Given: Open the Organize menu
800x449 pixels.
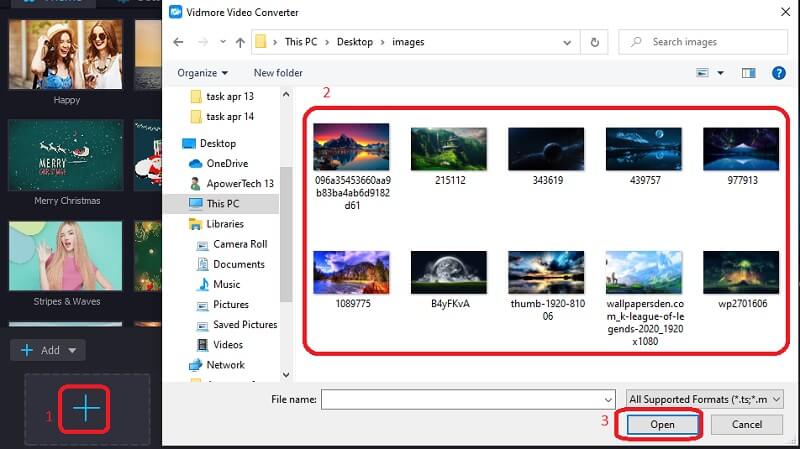Looking at the screenshot, I should 202,73.
